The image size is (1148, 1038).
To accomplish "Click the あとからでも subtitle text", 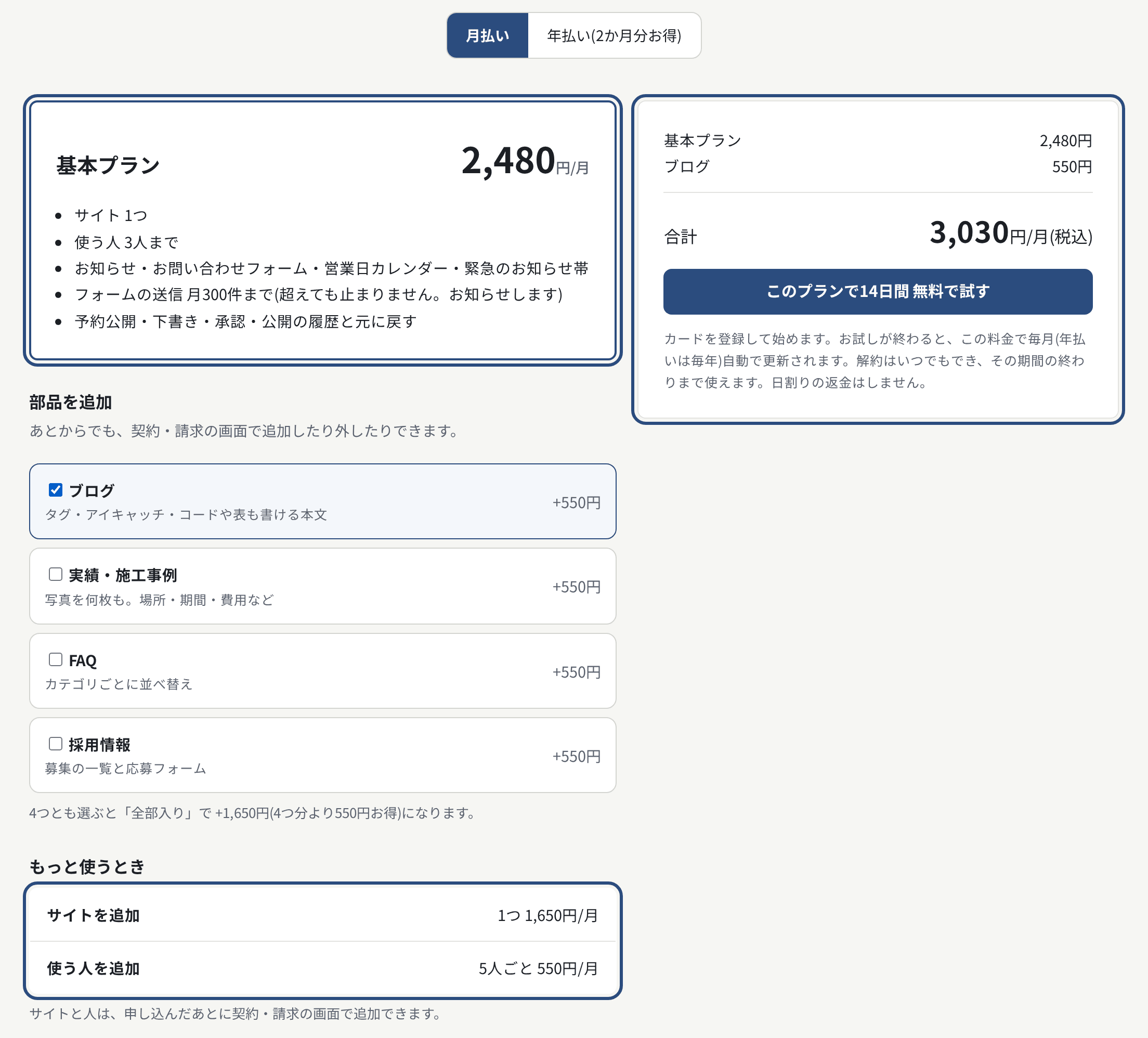I will pyautogui.click(x=243, y=431).
